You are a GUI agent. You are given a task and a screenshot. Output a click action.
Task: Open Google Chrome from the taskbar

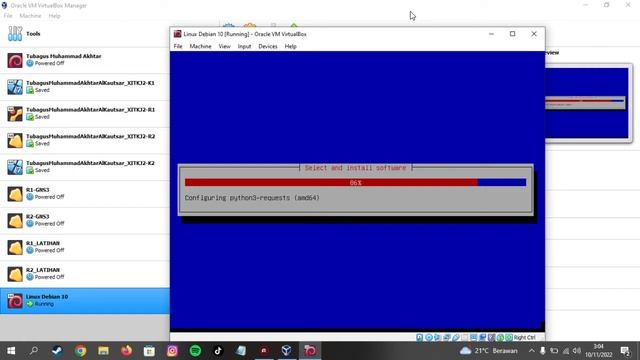tap(80, 351)
